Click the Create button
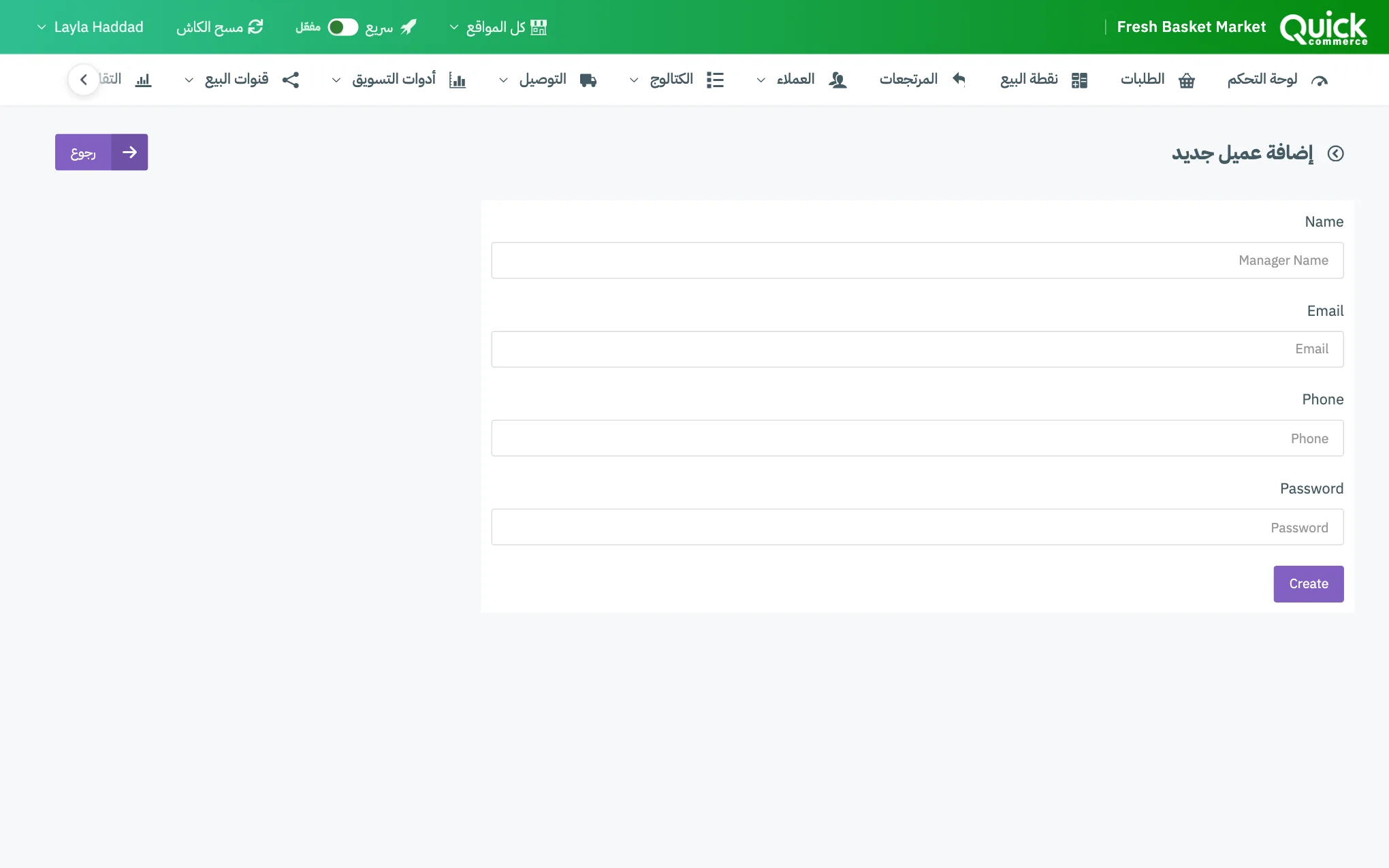 point(1308,584)
